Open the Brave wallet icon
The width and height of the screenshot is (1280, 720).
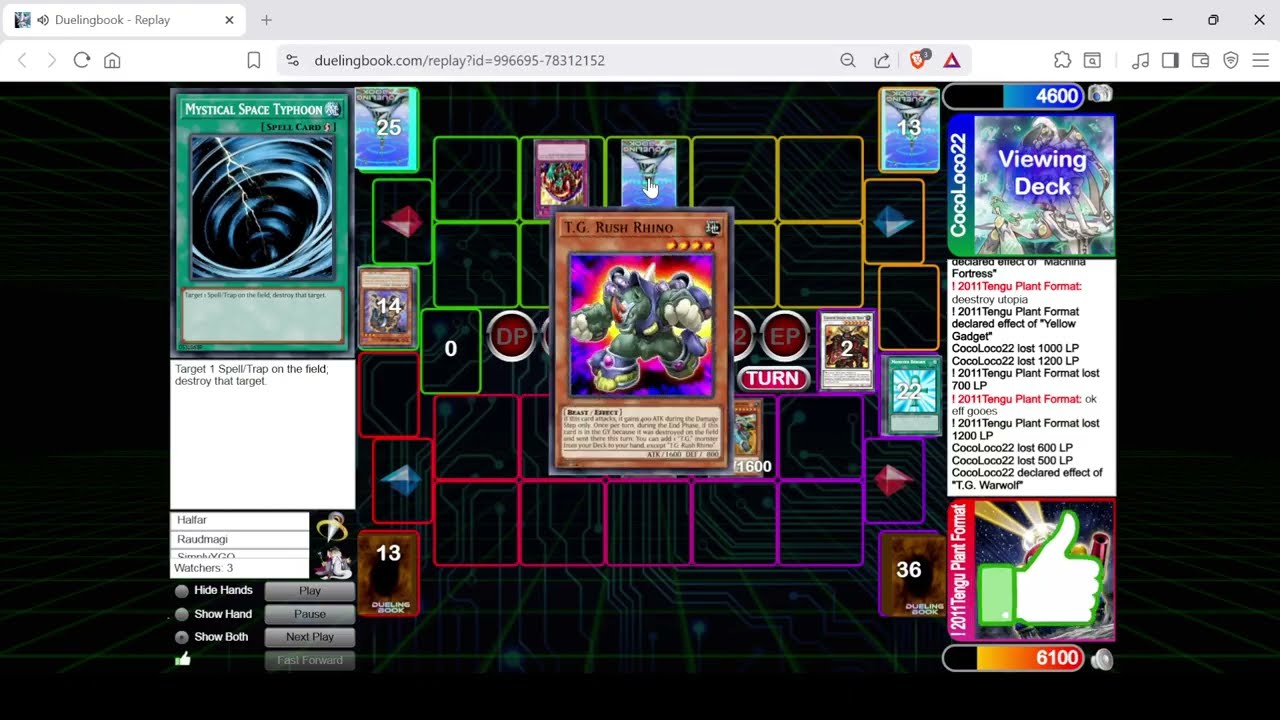(1201, 61)
